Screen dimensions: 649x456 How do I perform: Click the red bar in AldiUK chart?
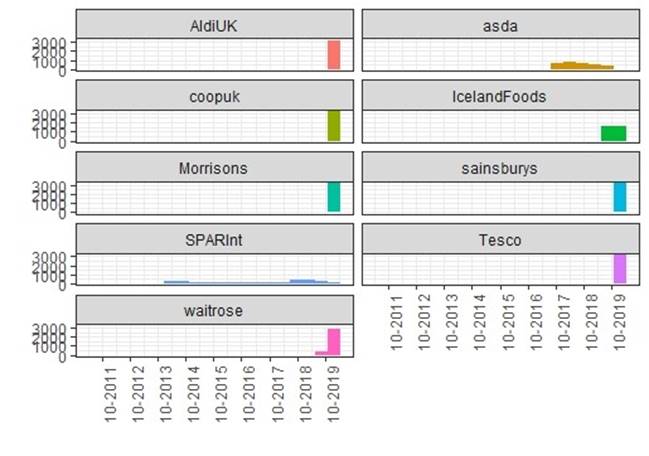(334, 55)
